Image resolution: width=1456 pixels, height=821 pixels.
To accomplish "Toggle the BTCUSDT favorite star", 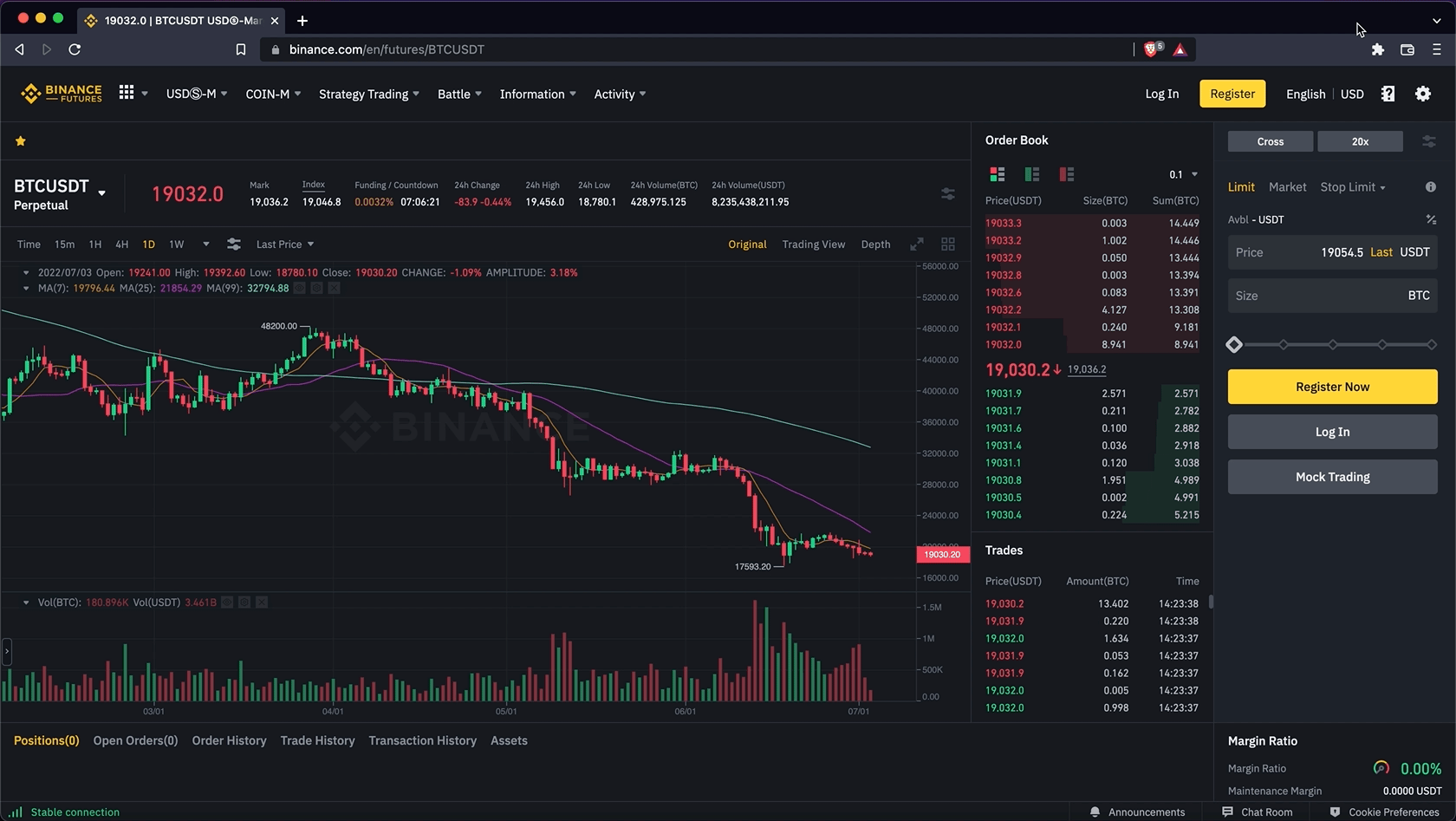I will tap(21, 141).
